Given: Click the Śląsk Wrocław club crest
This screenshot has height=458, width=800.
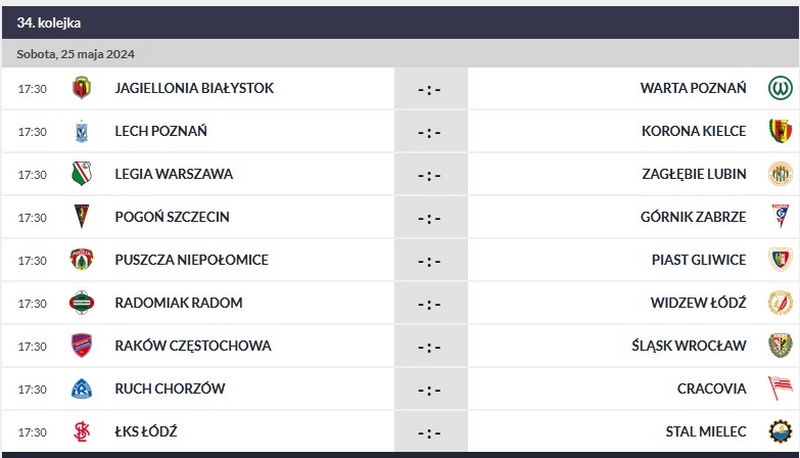Looking at the screenshot, I should tap(780, 346).
